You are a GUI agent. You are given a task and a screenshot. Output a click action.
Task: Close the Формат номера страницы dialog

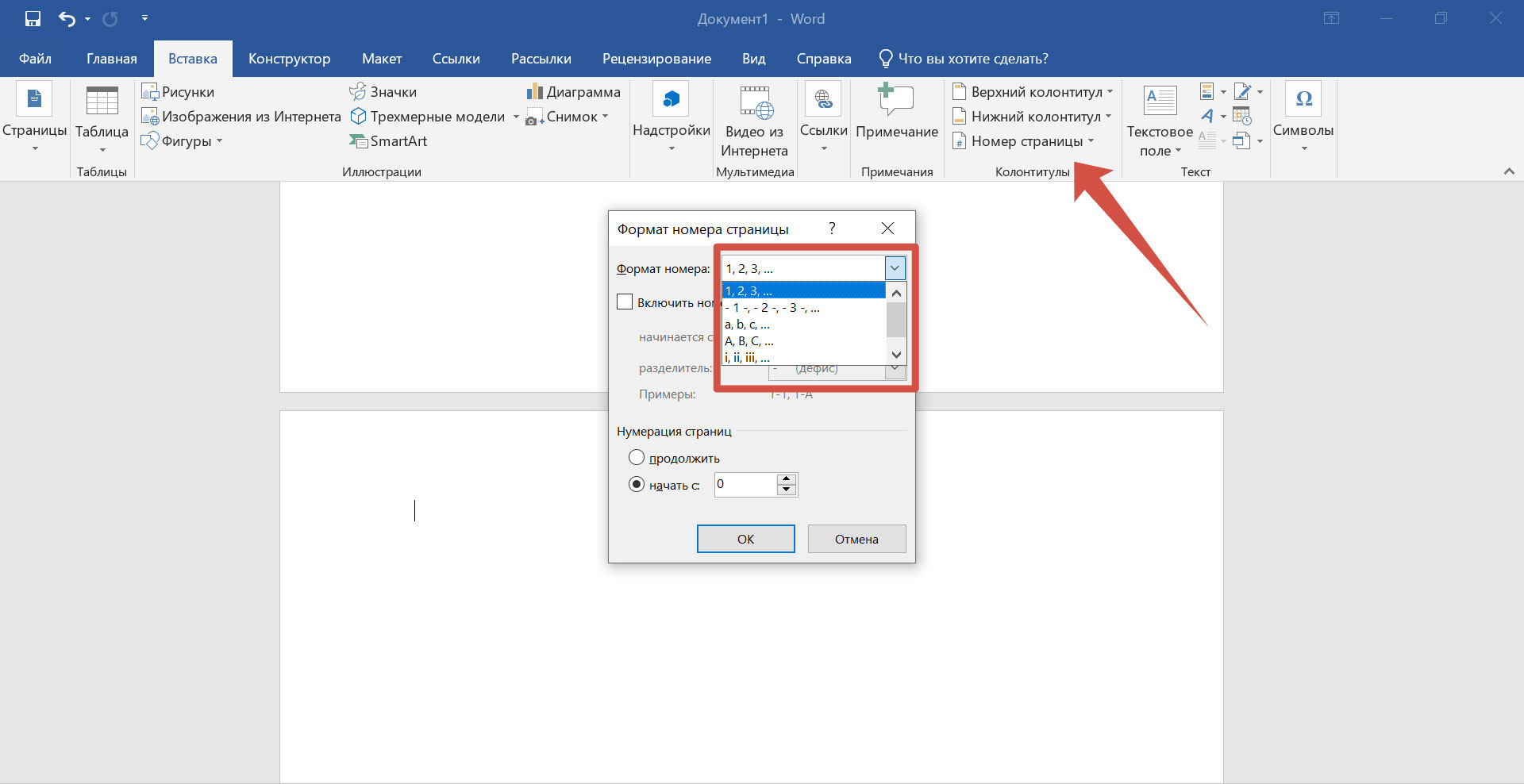(x=887, y=229)
